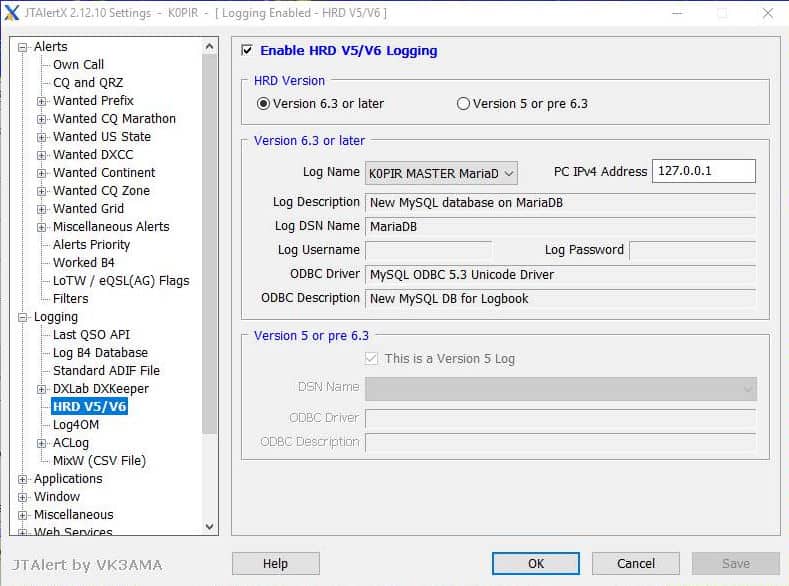Viewport: 789px width, 586px height.
Task: Select Wanted DXCC label in tree
Action: 93,154
